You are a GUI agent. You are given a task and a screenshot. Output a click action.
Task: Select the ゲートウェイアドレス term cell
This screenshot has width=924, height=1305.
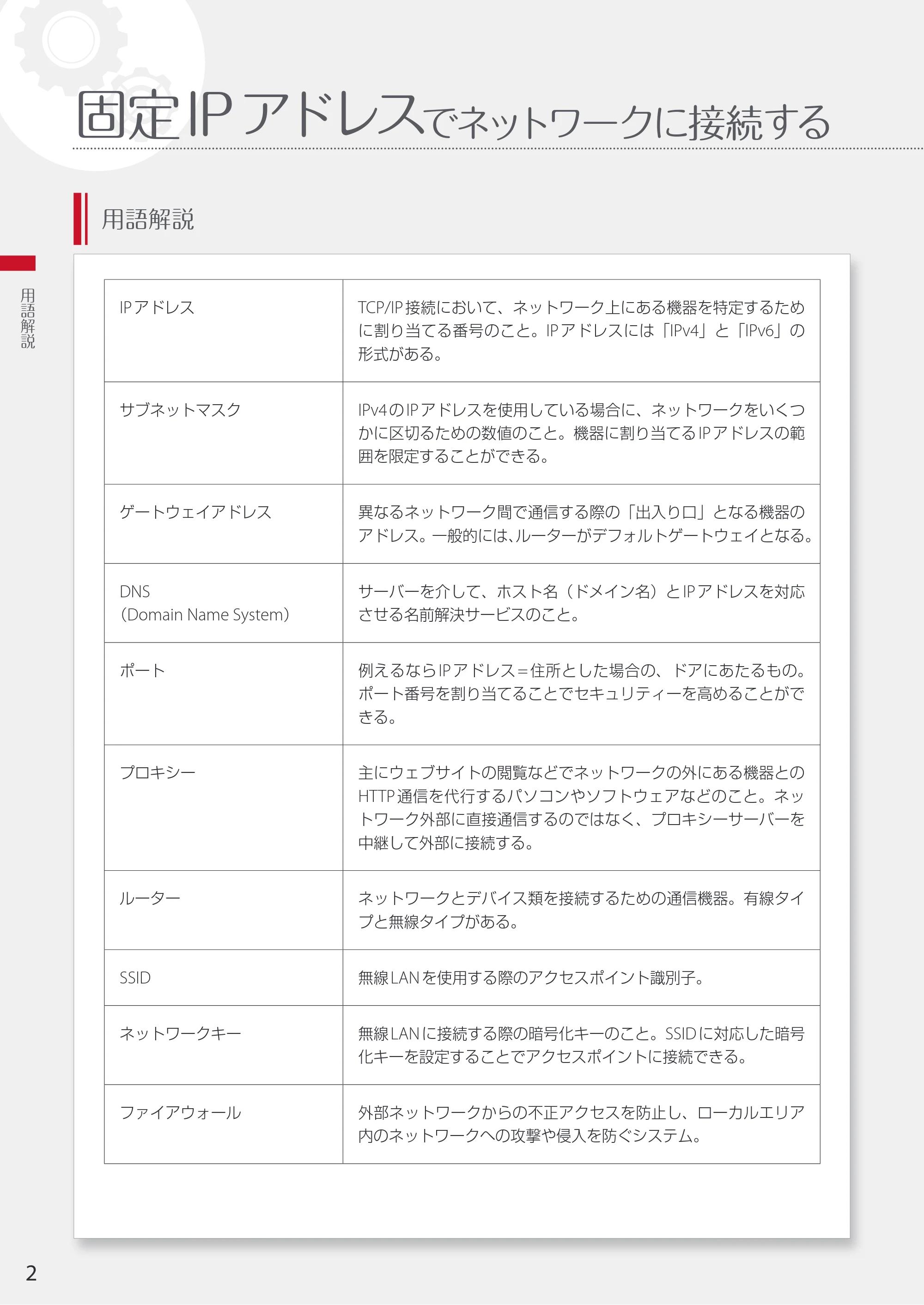(224, 524)
